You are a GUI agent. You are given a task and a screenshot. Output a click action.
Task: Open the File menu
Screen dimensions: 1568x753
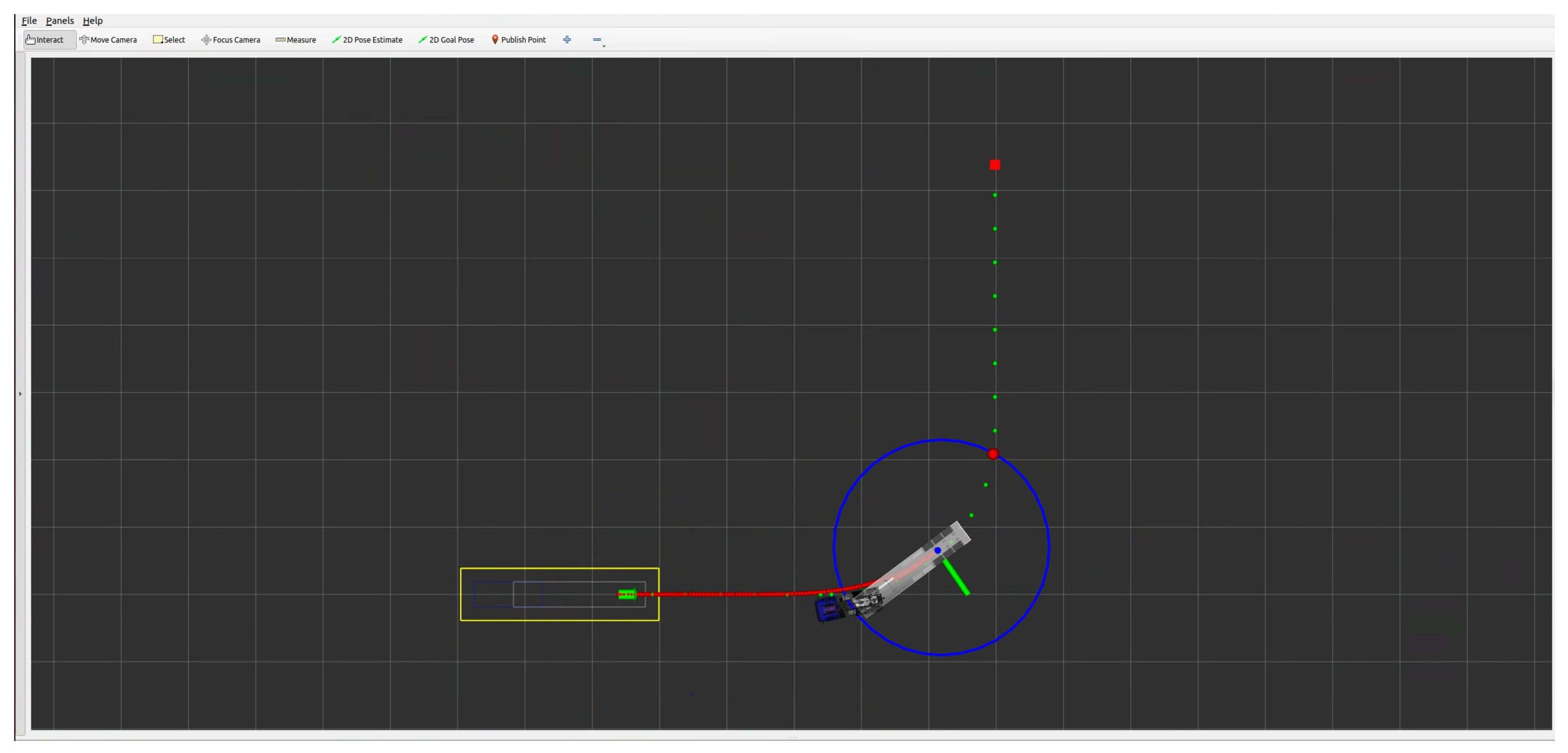click(x=29, y=21)
